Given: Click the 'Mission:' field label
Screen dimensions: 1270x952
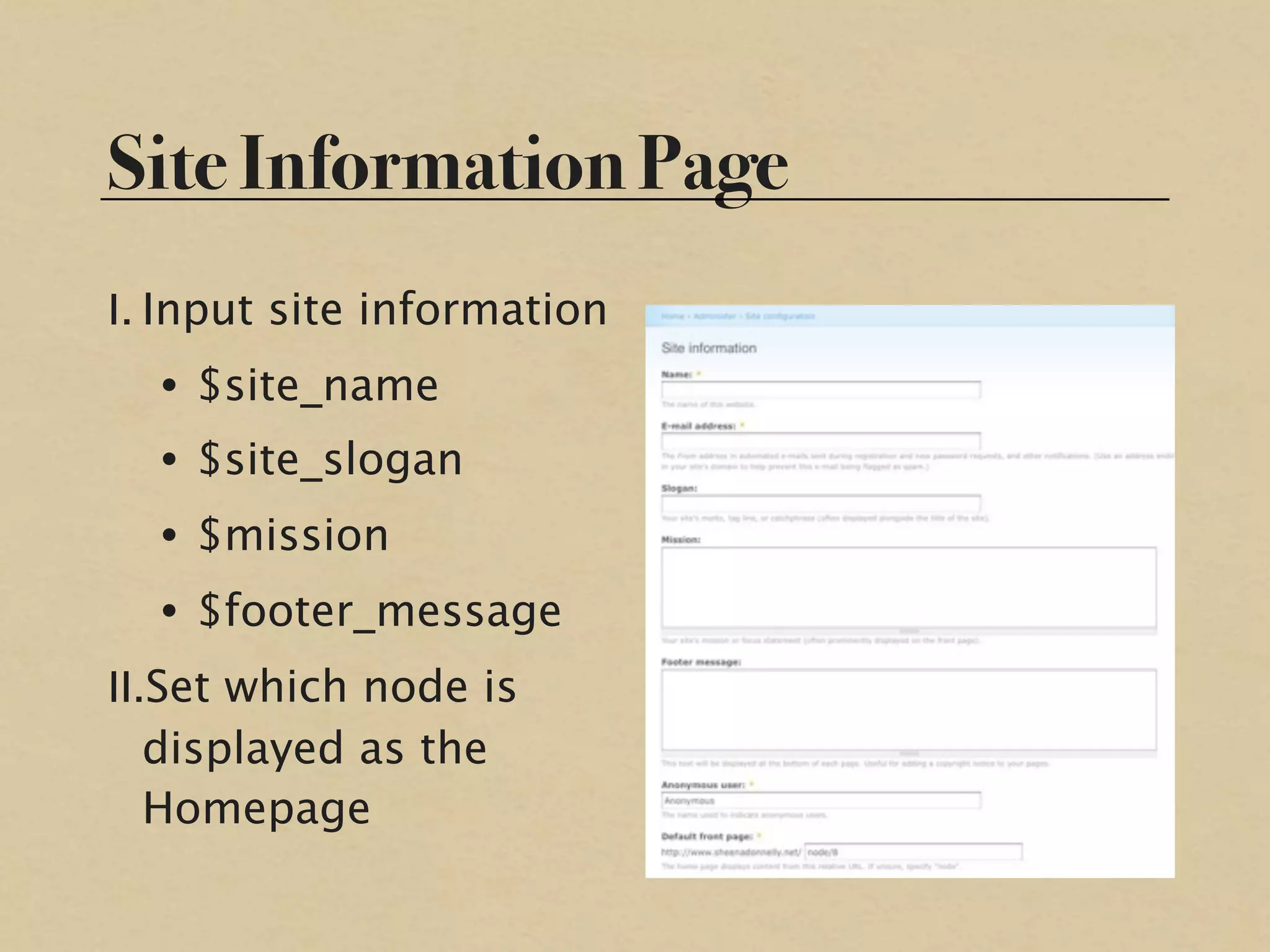Looking at the screenshot, I should [681, 540].
